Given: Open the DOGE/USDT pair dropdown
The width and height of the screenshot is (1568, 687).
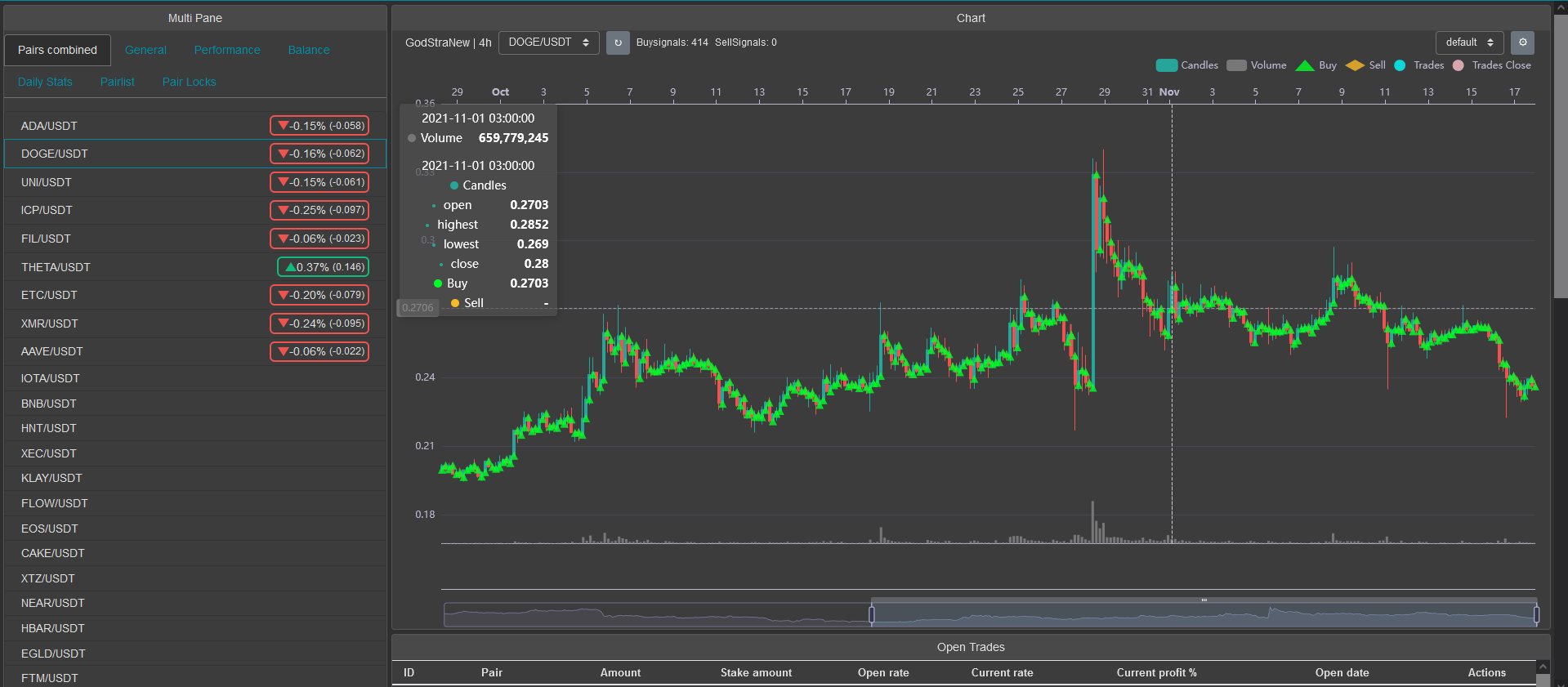Looking at the screenshot, I should click(x=548, y=42).
